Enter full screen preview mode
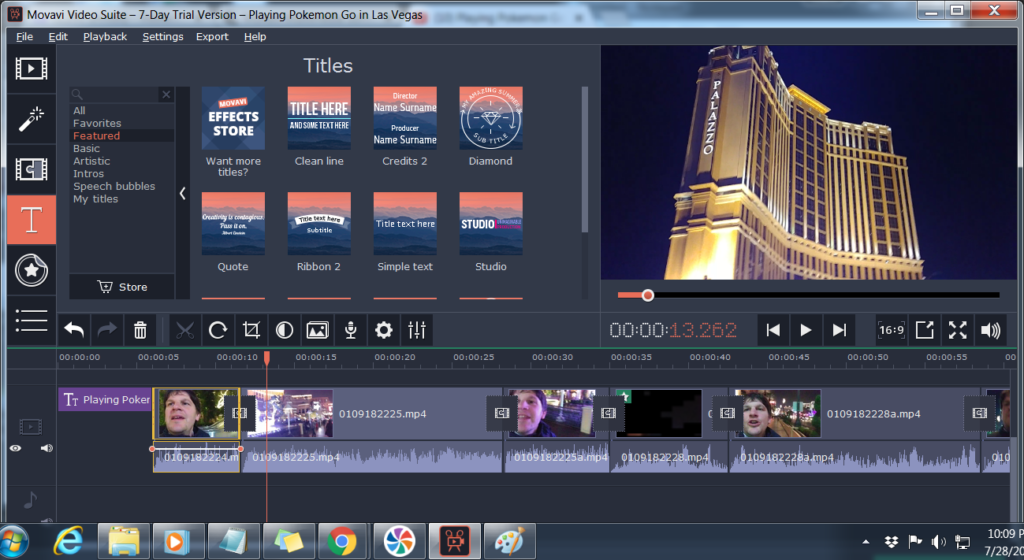The image size is (1024, 560). point(957,330)
